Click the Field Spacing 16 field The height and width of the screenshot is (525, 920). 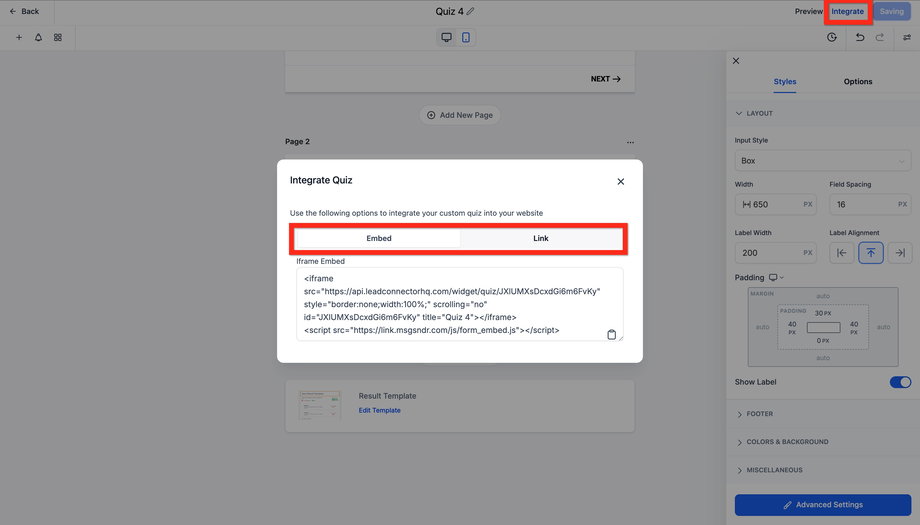click(870, 204)
